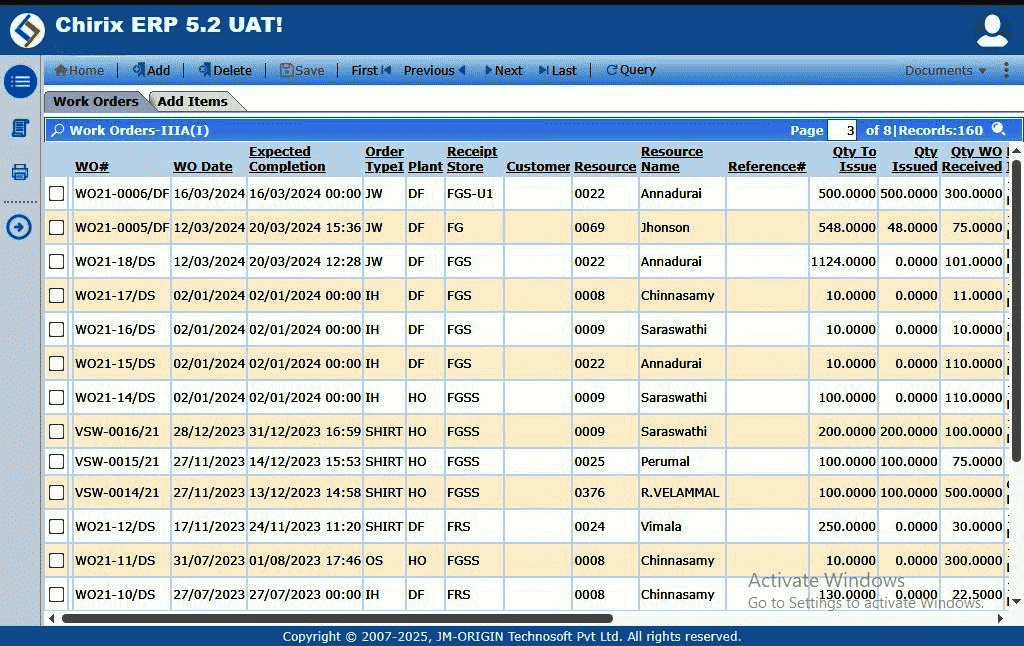This screenshot has width=1024, height=646.
Task: Go to the Previous record
Action: (434, 71)
